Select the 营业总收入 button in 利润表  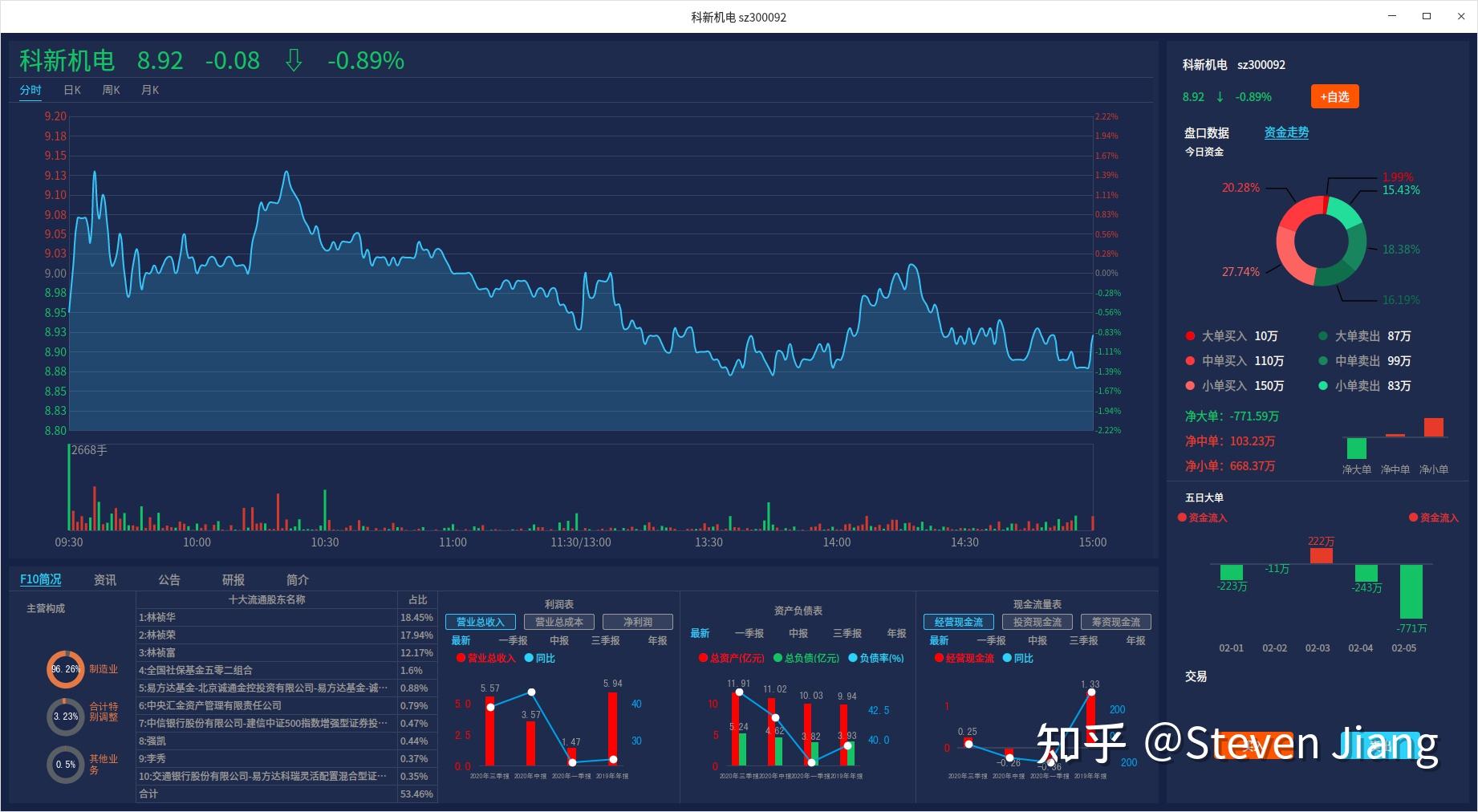pyautogui.click(x=480, y=622)
